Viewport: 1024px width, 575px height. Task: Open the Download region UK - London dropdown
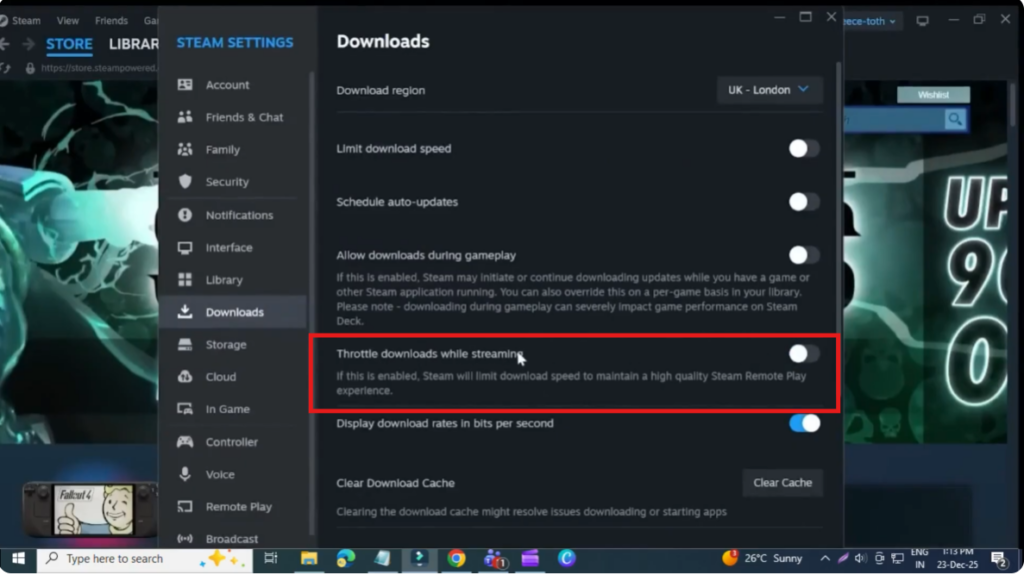tap(769, 90)
